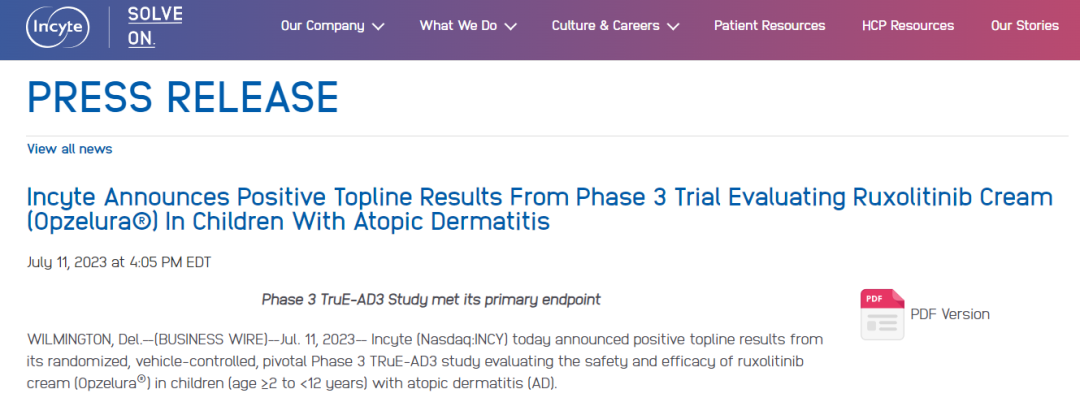Expand the What We Do chevron arrow

(510, 26)
